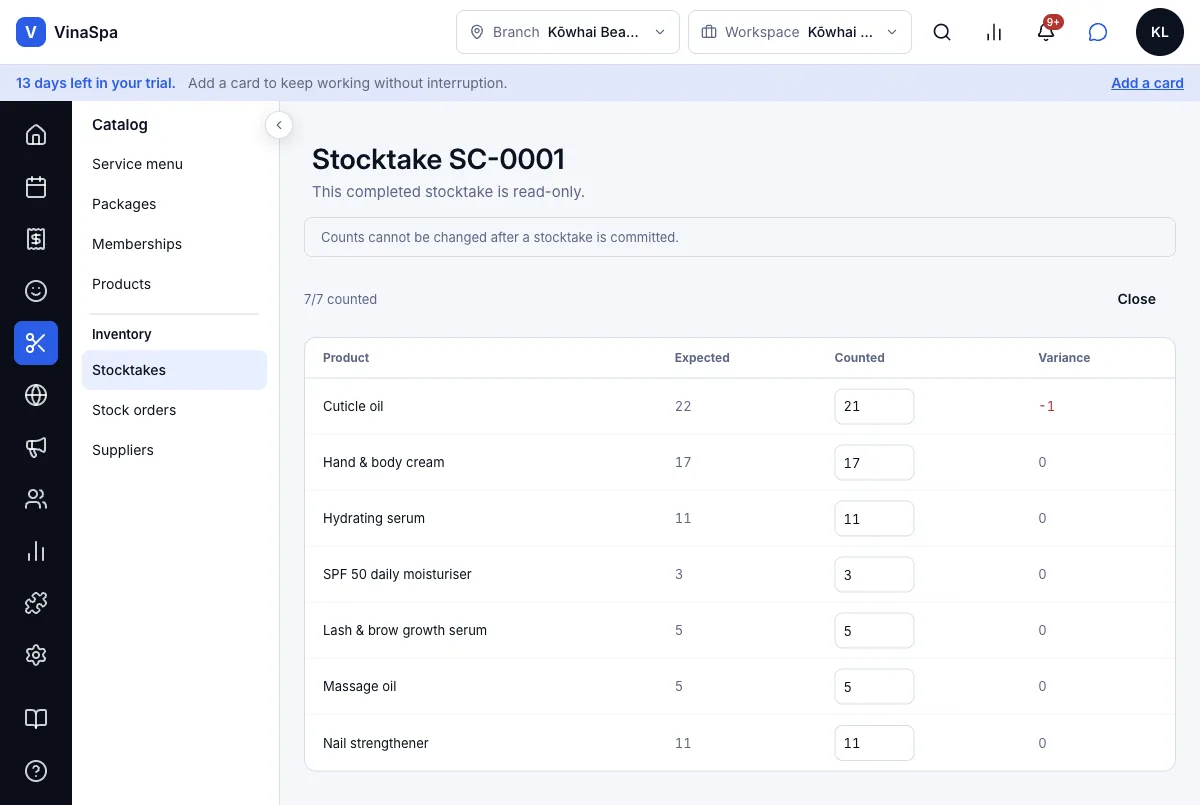
Task: Open the chat bubble icon
Action: 1098,32
